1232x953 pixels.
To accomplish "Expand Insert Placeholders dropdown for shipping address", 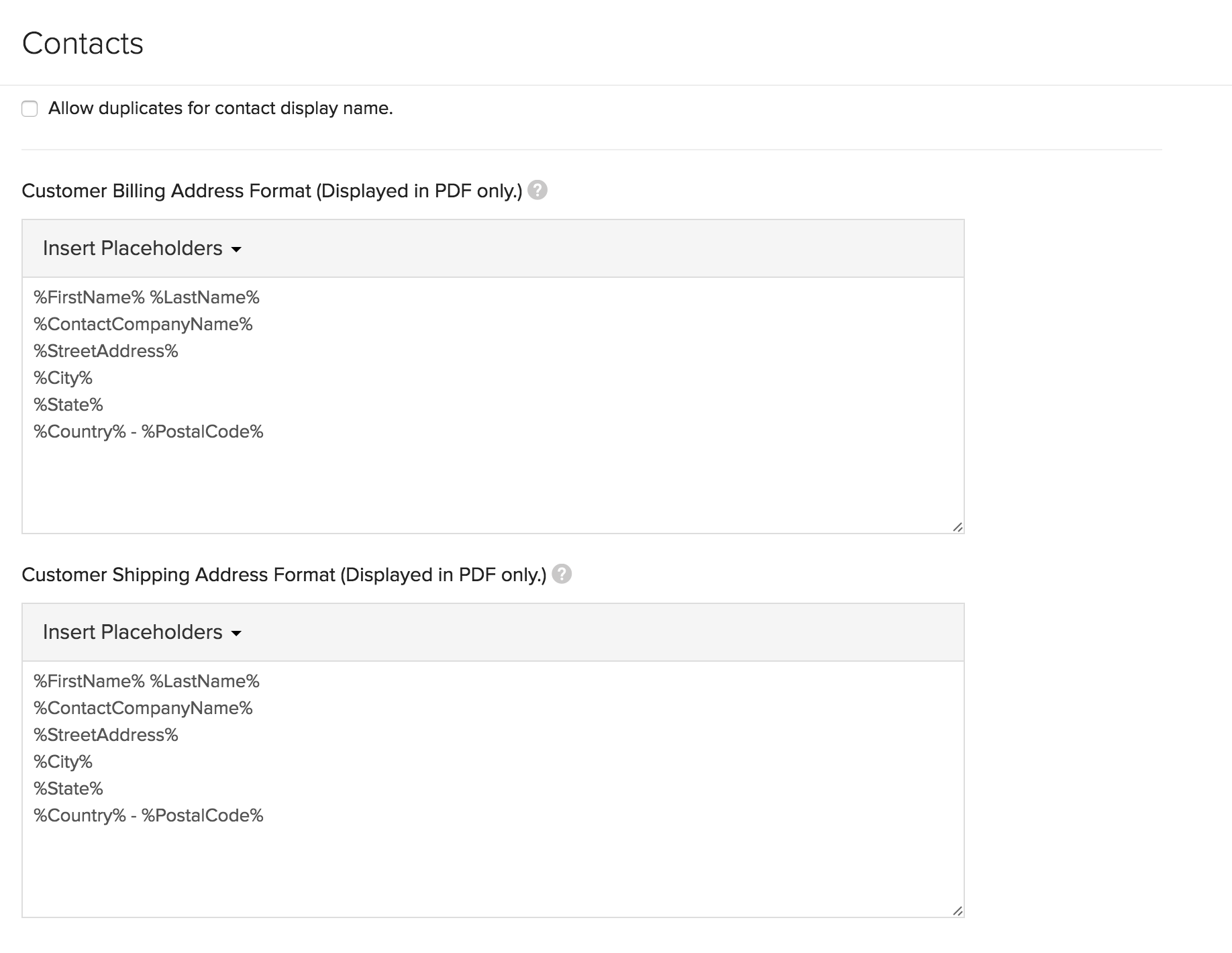I will (142, 632).
